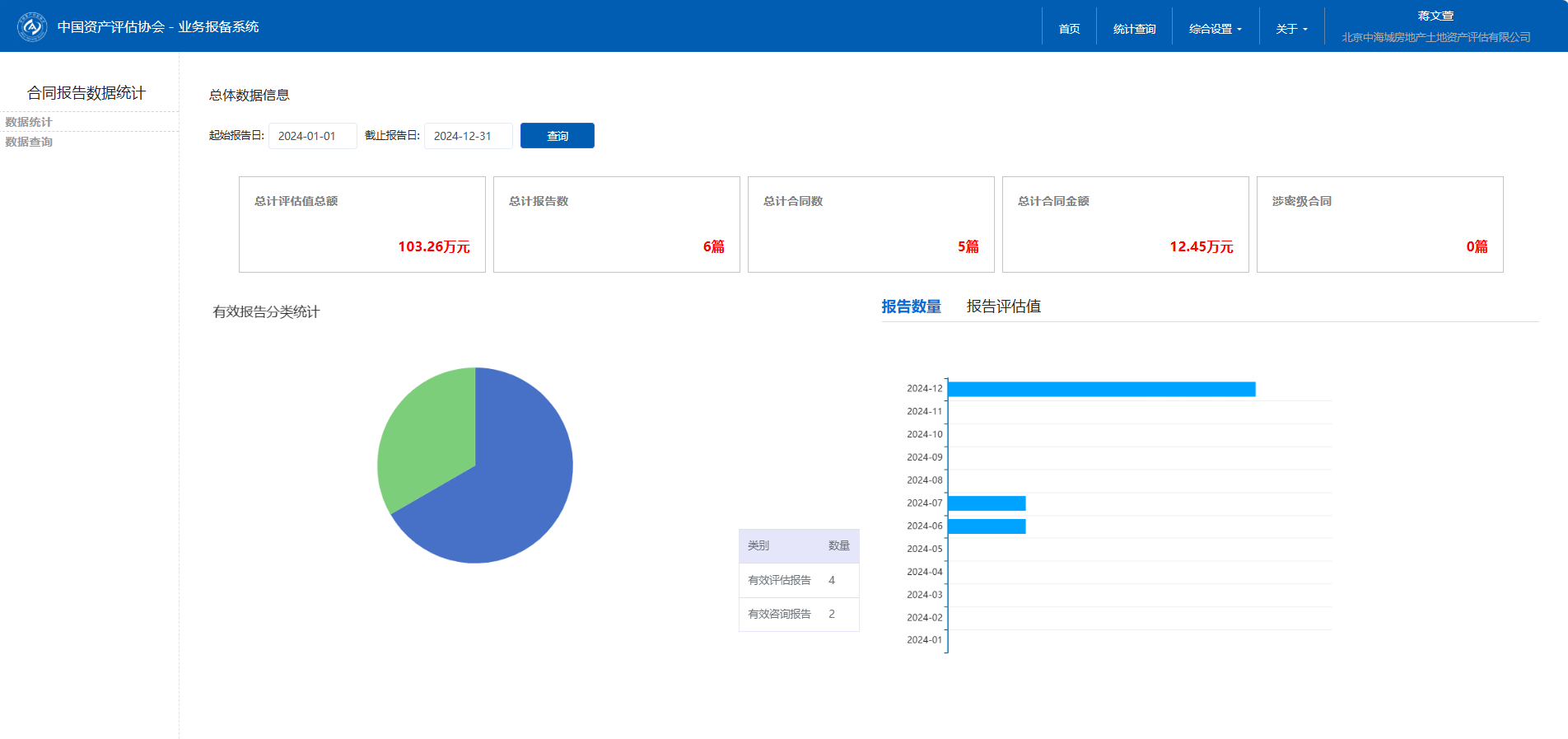Image resolution: width=1568 pixels, height=739 pixels.
Task: Open the 统计查询 menu item
Action: (x=1134, y=29)
